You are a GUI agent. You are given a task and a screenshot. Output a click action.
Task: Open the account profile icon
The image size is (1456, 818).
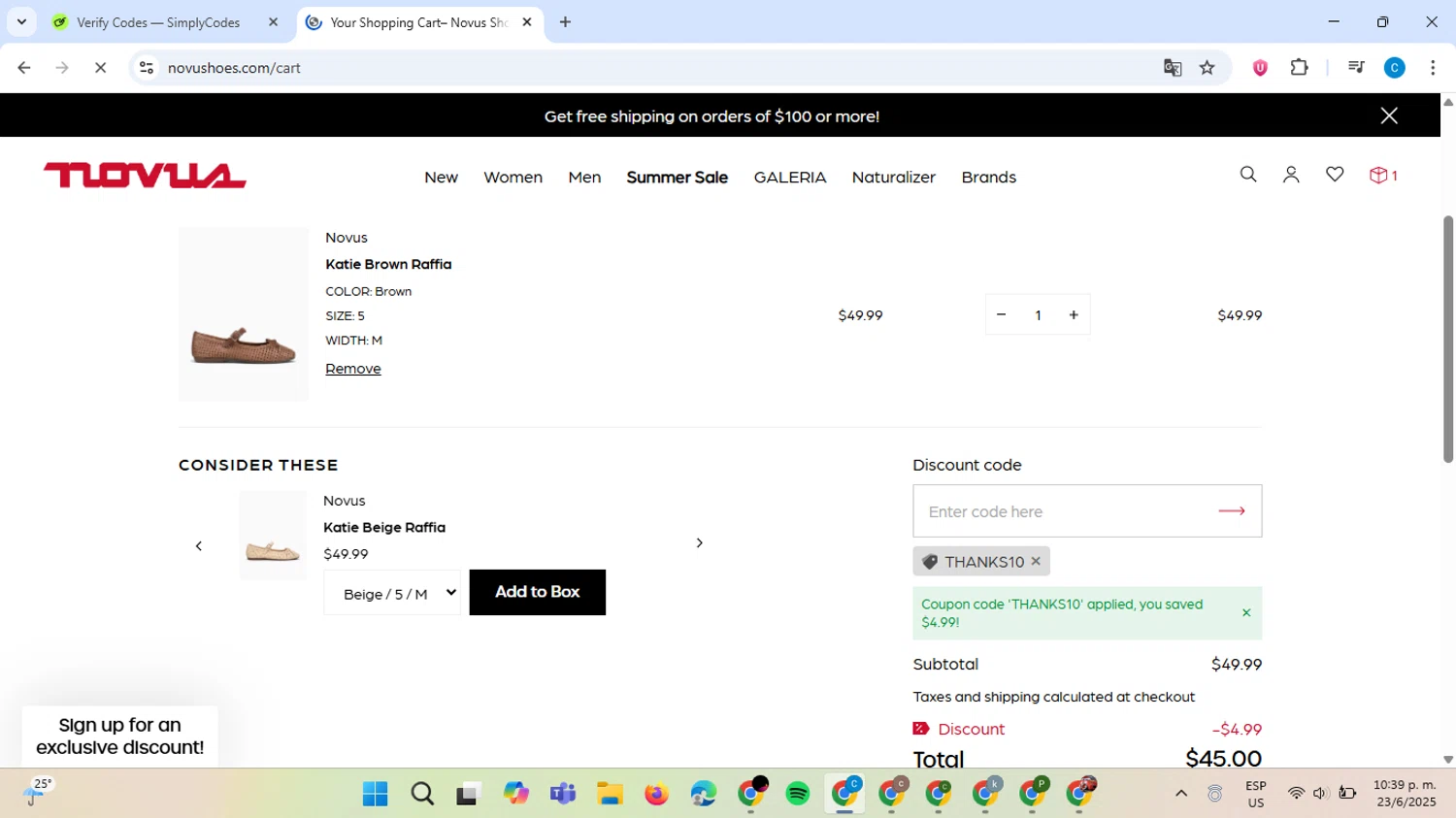click(1291, 175)
